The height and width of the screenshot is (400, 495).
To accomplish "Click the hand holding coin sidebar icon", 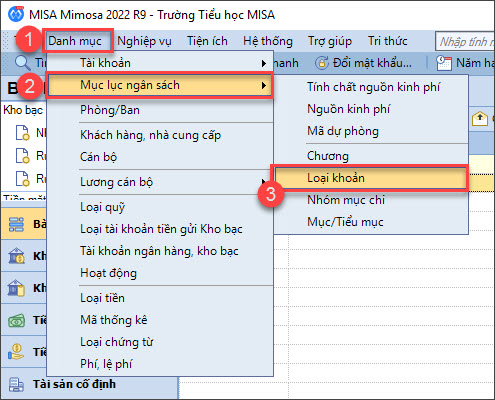I will point(16,352).
